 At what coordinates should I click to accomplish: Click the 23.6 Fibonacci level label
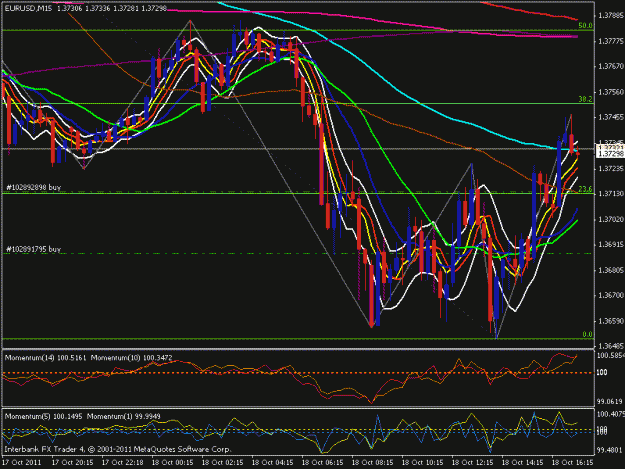tap(585, 189)
